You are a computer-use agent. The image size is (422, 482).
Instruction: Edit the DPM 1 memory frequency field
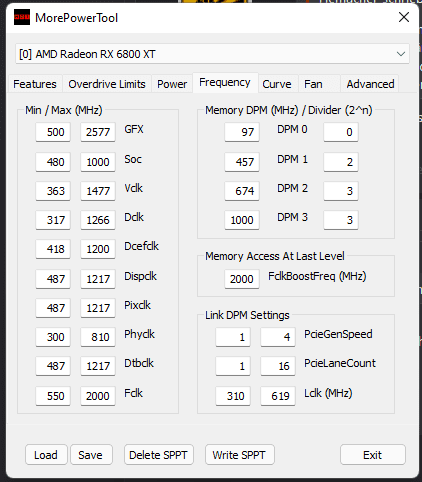coord(242,162)
